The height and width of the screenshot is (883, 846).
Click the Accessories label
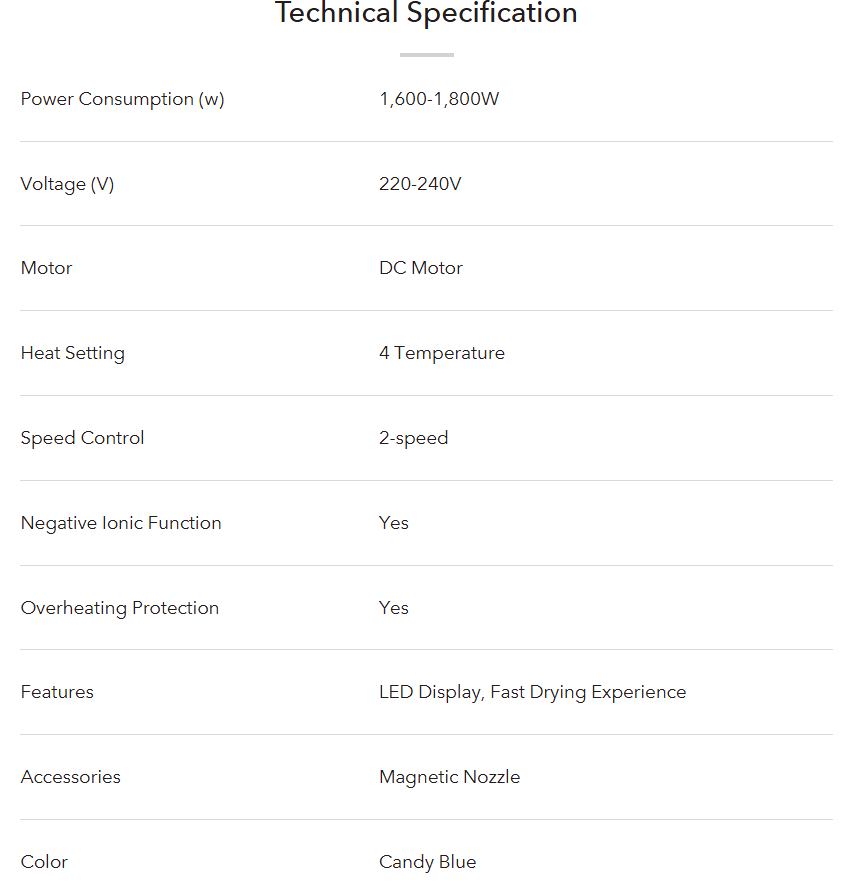coord(70,777)
